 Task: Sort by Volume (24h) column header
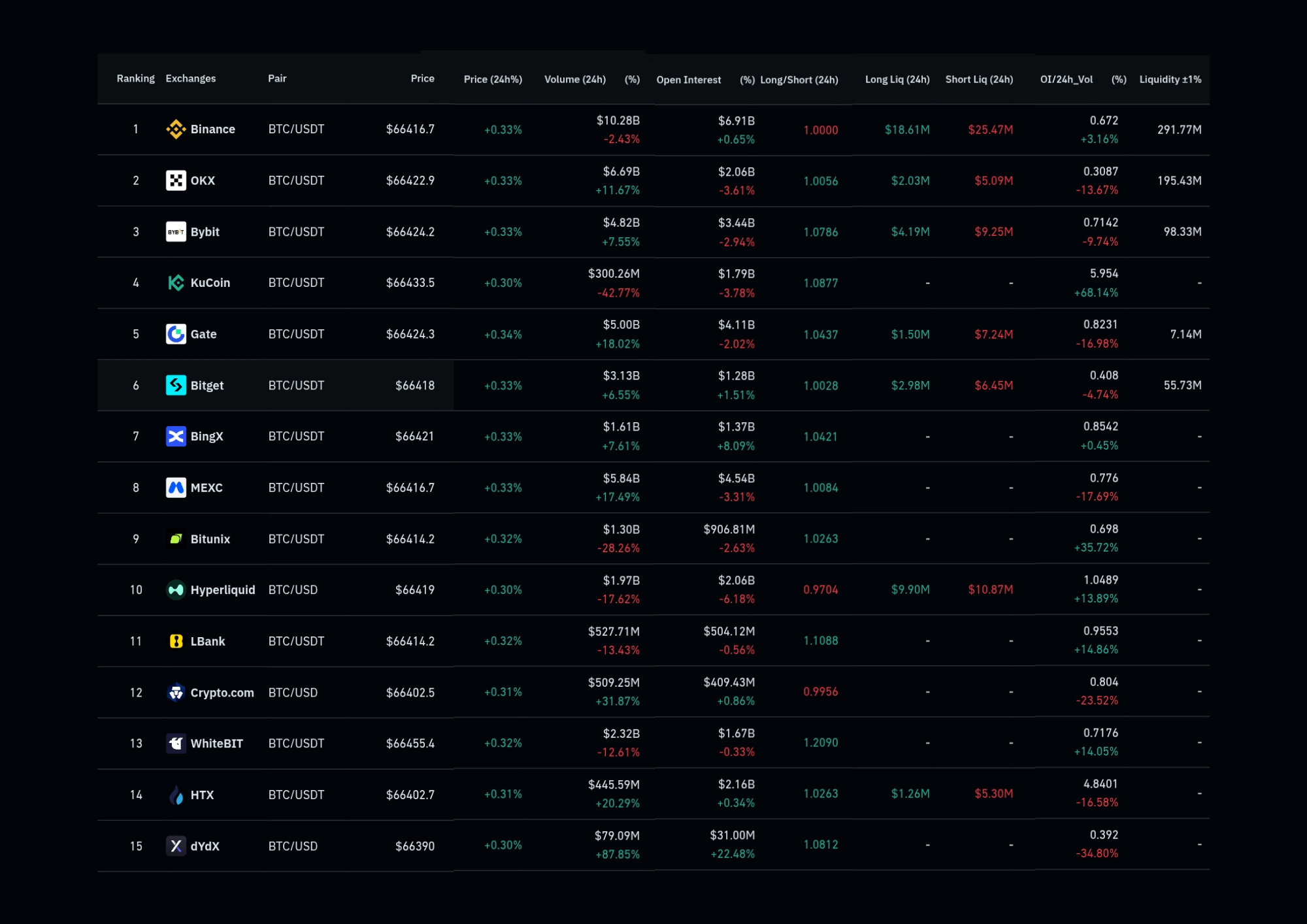coord(575,79)
